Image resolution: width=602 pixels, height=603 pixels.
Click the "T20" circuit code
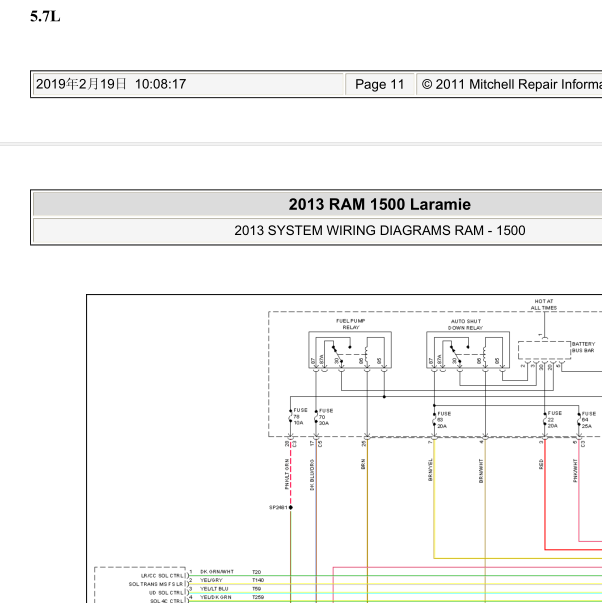pos(257,572)
